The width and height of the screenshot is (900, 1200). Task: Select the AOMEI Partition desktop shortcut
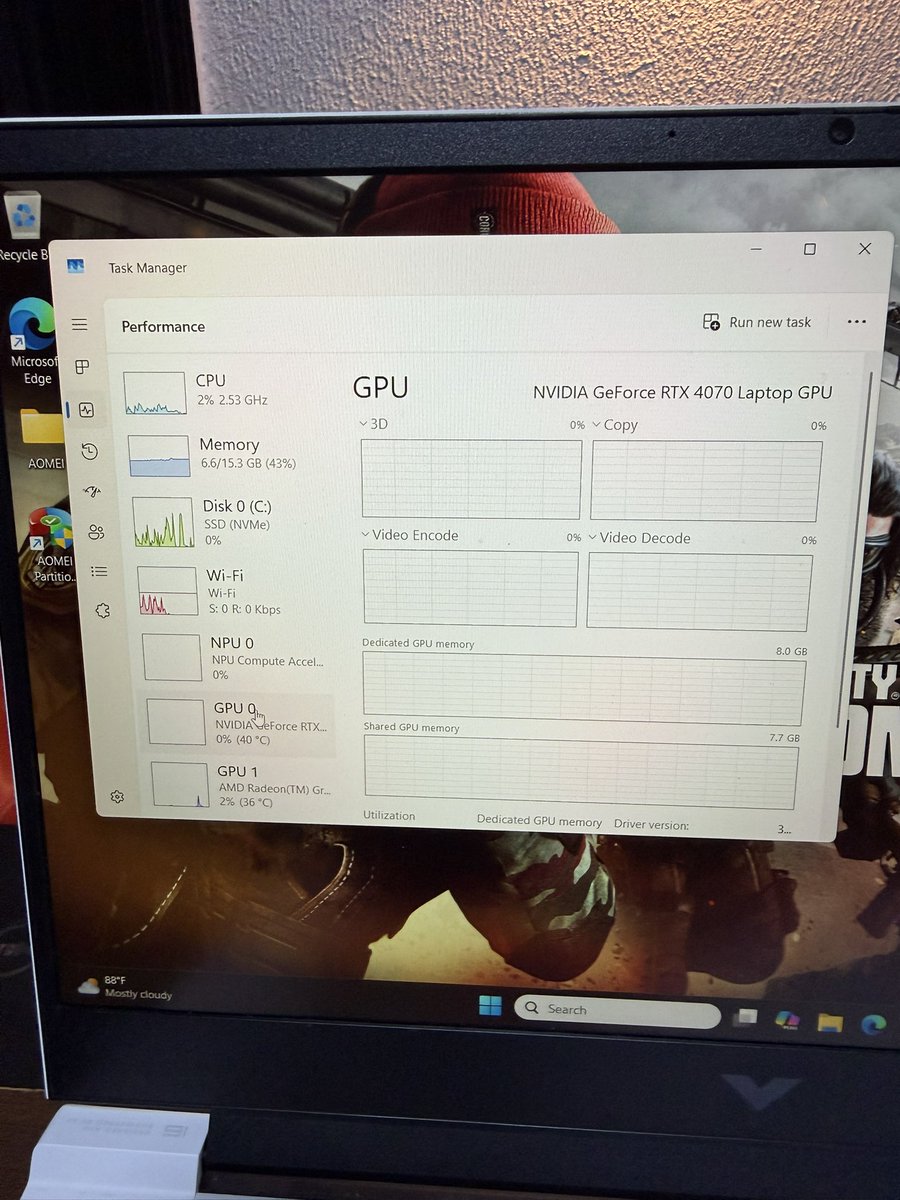53,546
